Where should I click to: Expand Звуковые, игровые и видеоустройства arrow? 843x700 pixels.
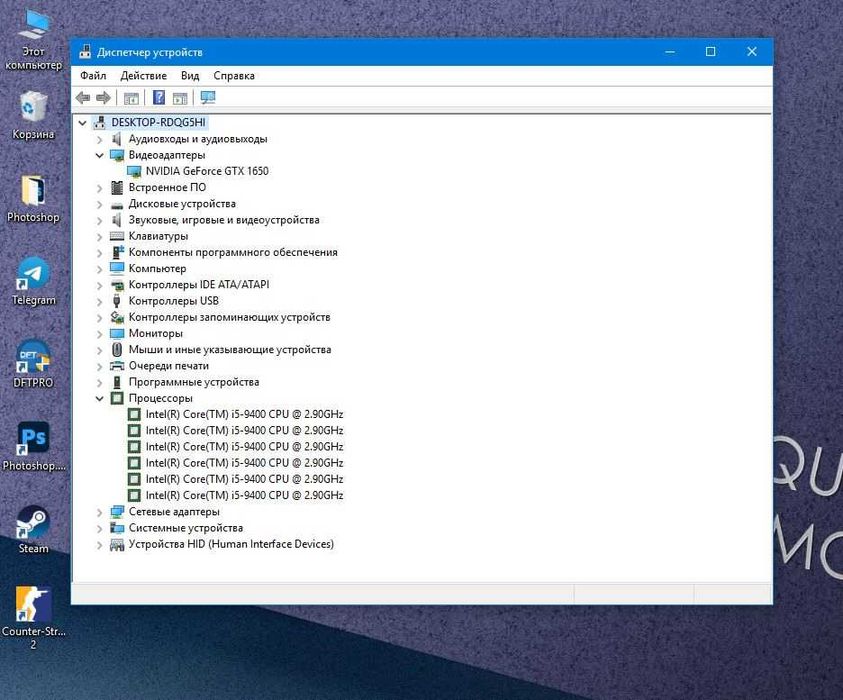99,220
